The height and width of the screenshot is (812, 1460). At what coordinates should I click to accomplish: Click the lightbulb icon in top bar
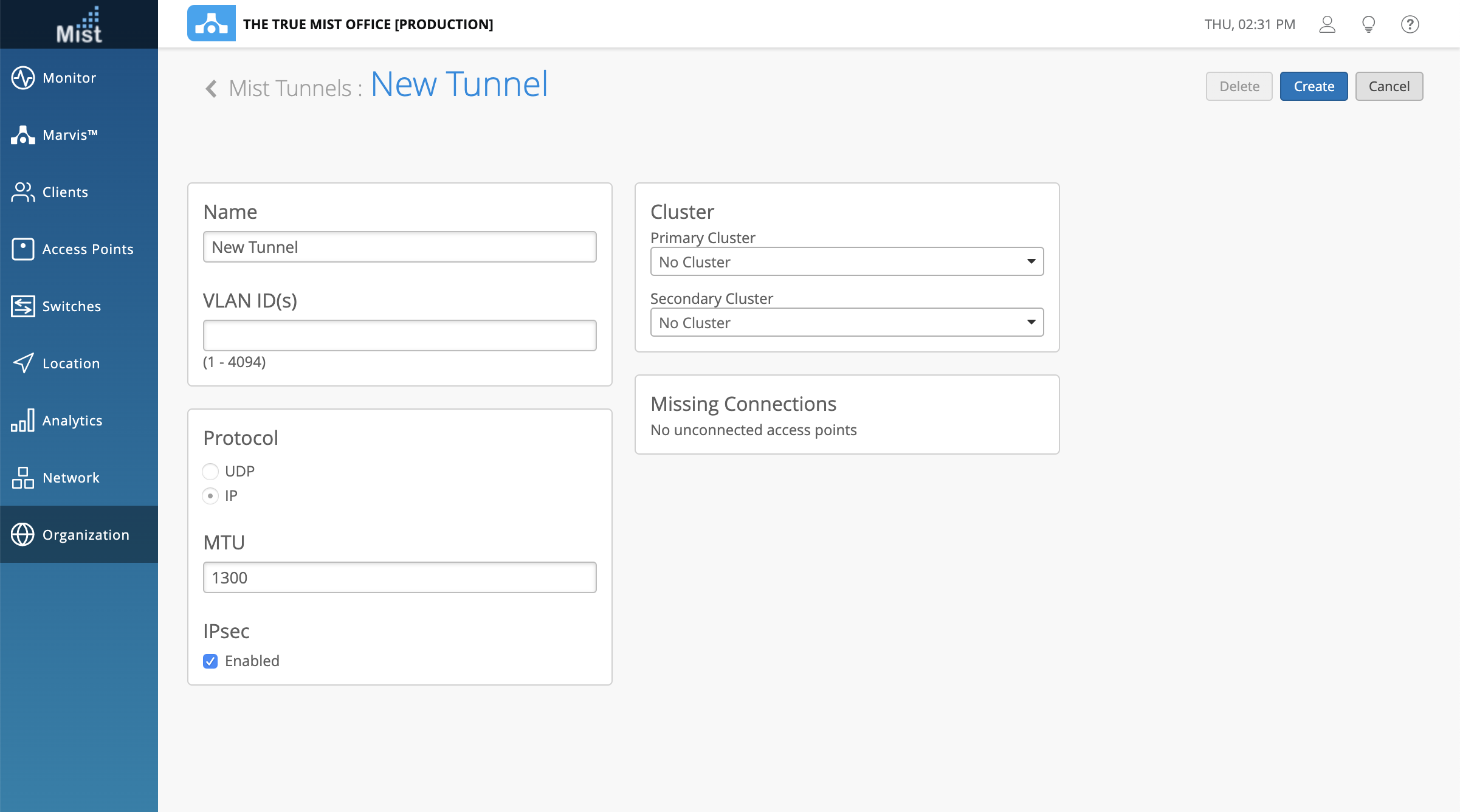(1368, 24)
